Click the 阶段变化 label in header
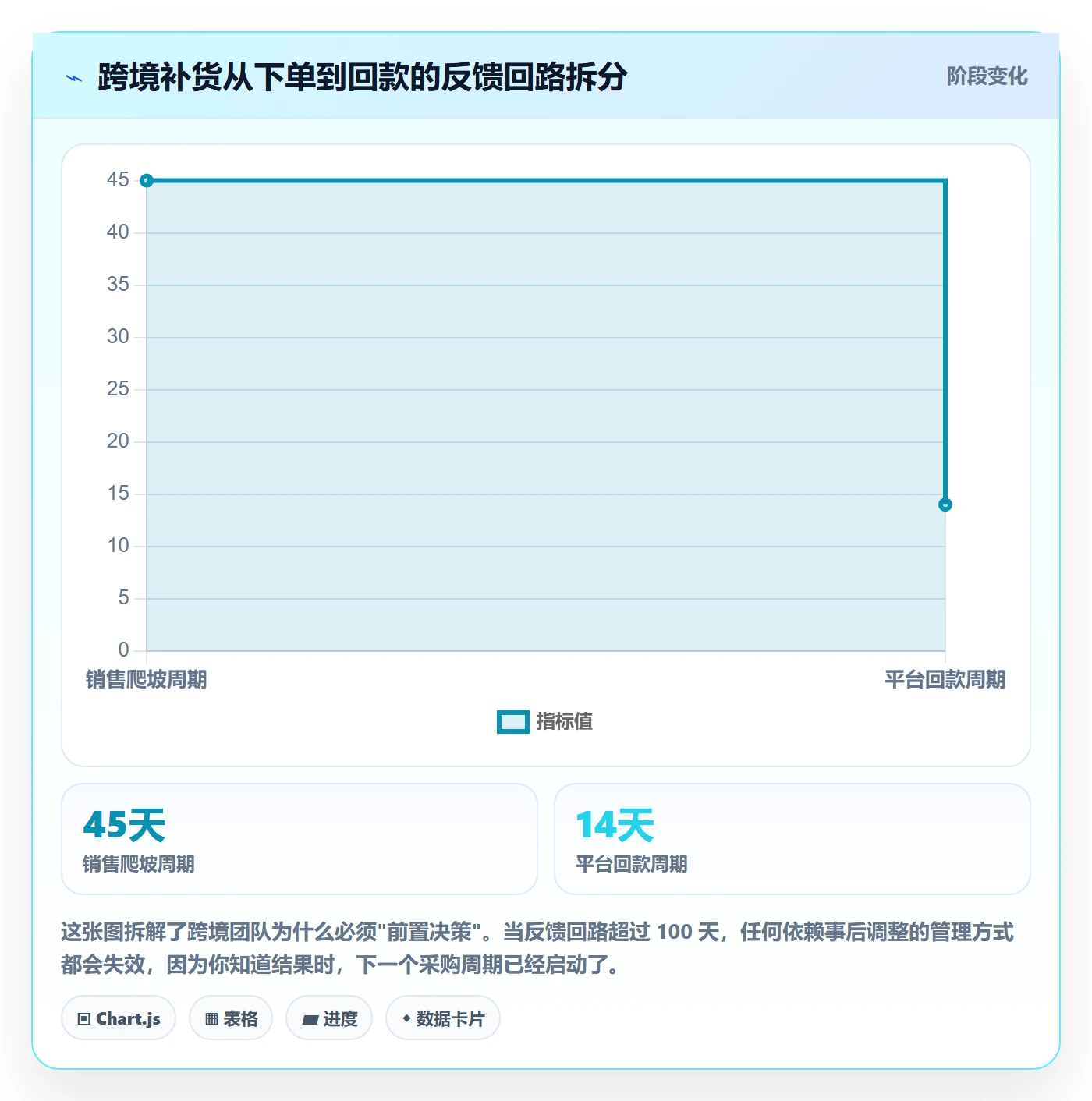This screenshot has height=1101, width=1092. pos(987,76)
